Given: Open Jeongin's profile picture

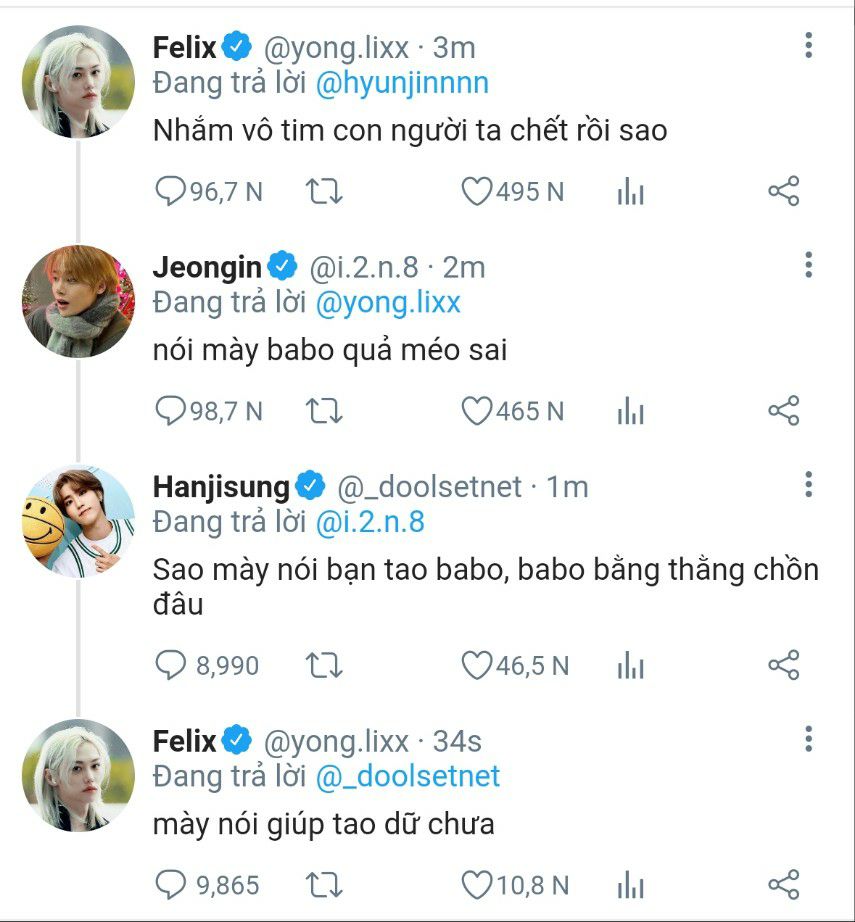Looking at the screenshot, I should (x=78, y=301).
